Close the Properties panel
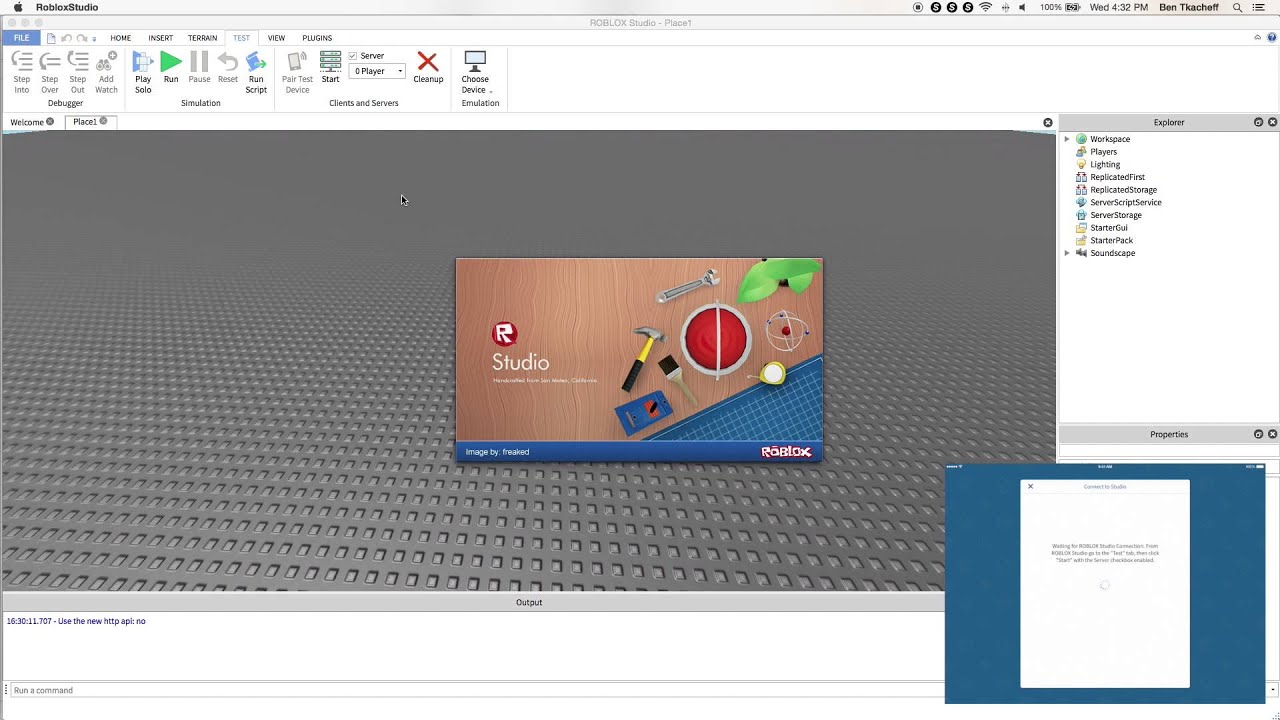1280x720 pixels. pyautogui.click(x=1272, y=434)
